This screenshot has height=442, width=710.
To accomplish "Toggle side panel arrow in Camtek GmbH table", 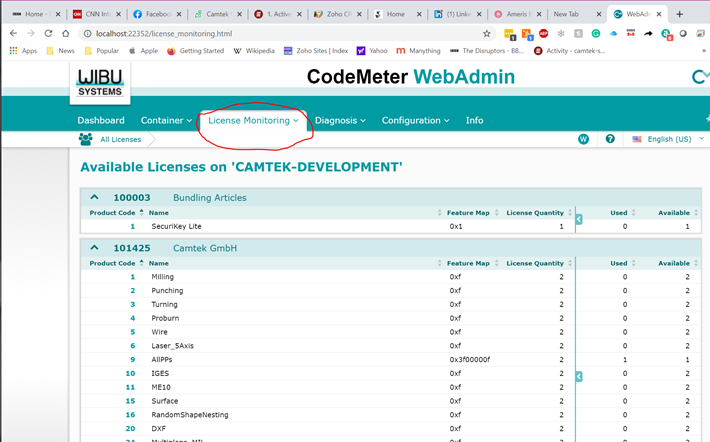I will point(578,375).
